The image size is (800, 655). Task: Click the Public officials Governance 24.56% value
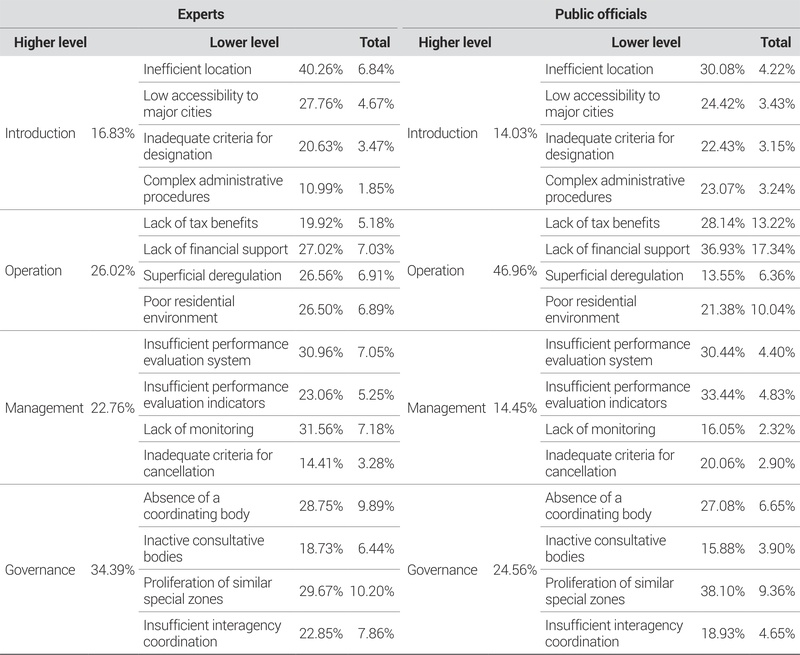pos(514,570)
